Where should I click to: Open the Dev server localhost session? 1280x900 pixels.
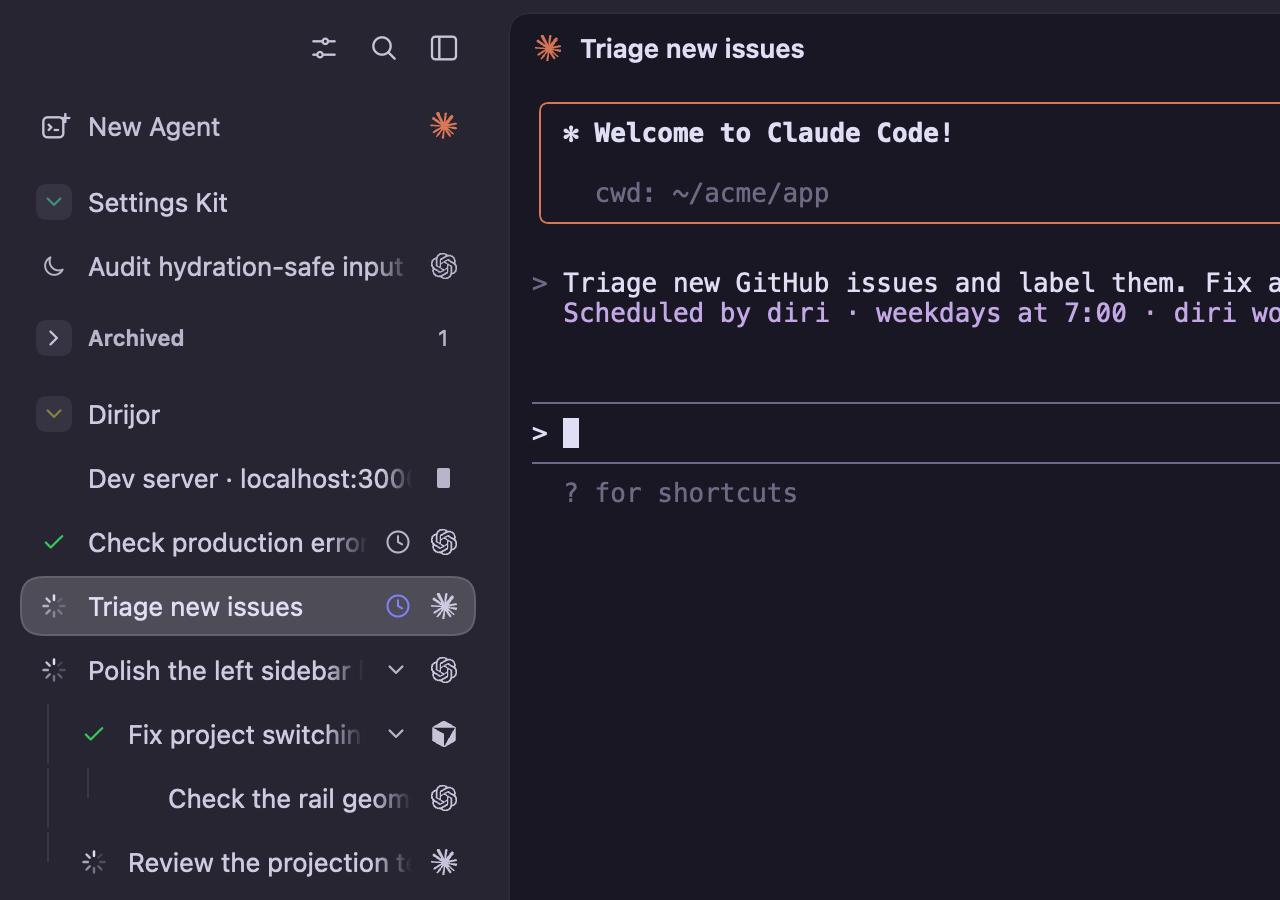248,478
